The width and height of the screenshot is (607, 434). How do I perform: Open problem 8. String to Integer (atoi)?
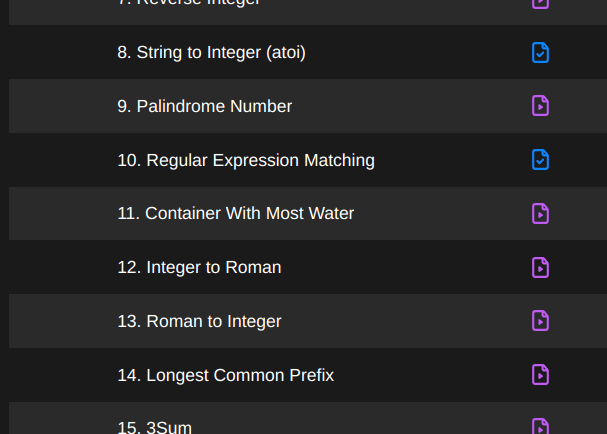click(211, 52)
